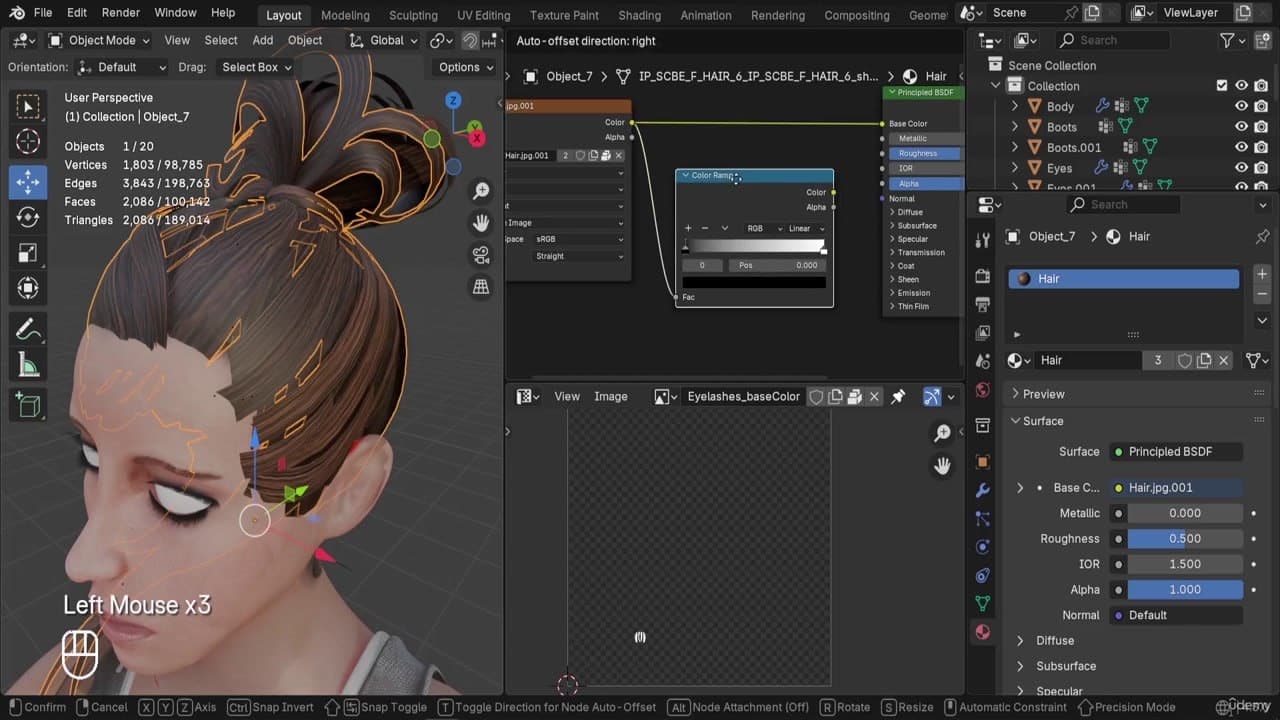The image size is (1280, 720).
Task: Adjust the Alpha slider in properties
Action: click(x=1185, y=590)
